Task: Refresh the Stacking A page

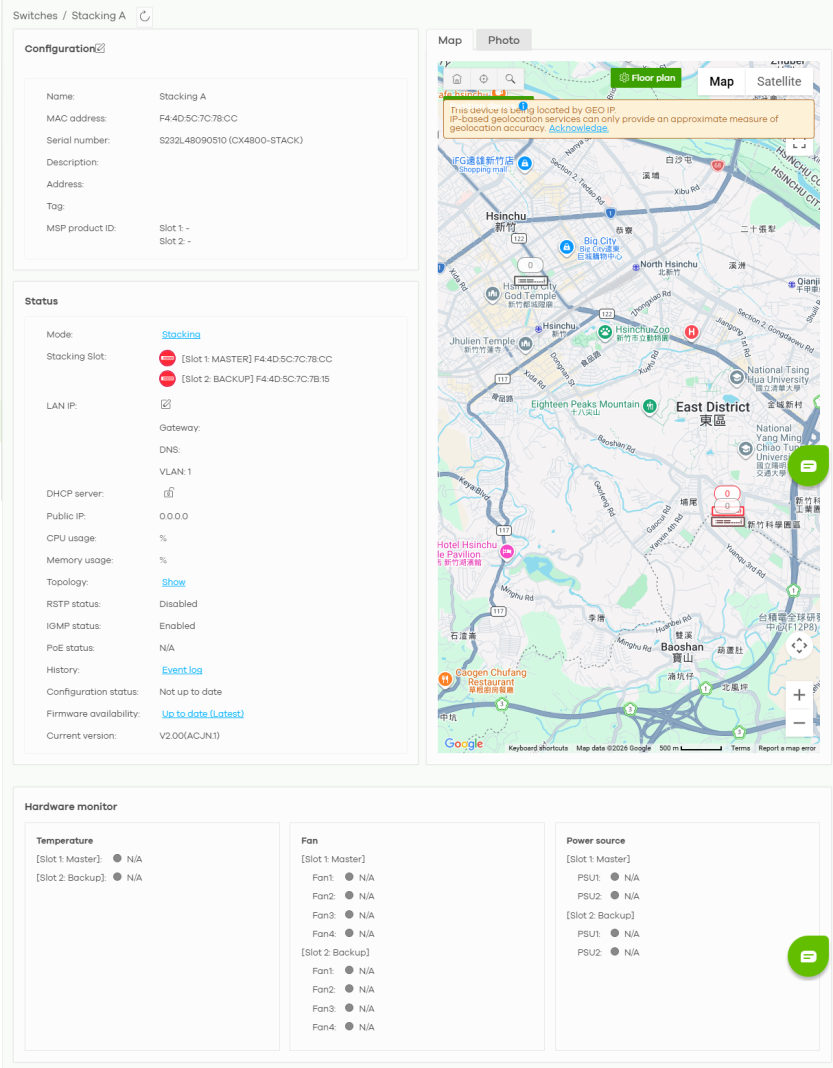Action: tap(144, 16)
